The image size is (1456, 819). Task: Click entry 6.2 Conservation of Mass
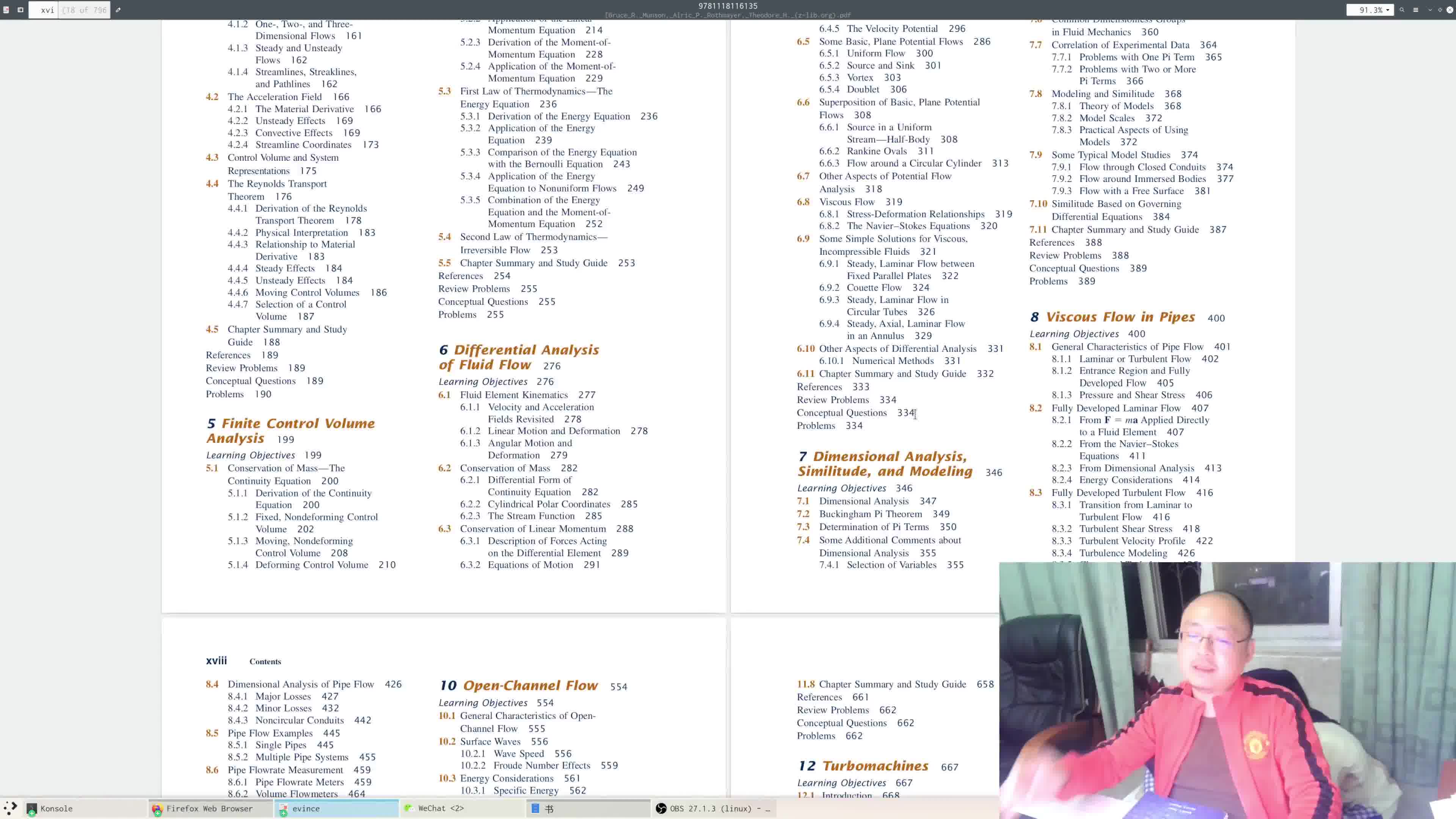[508, 468]
